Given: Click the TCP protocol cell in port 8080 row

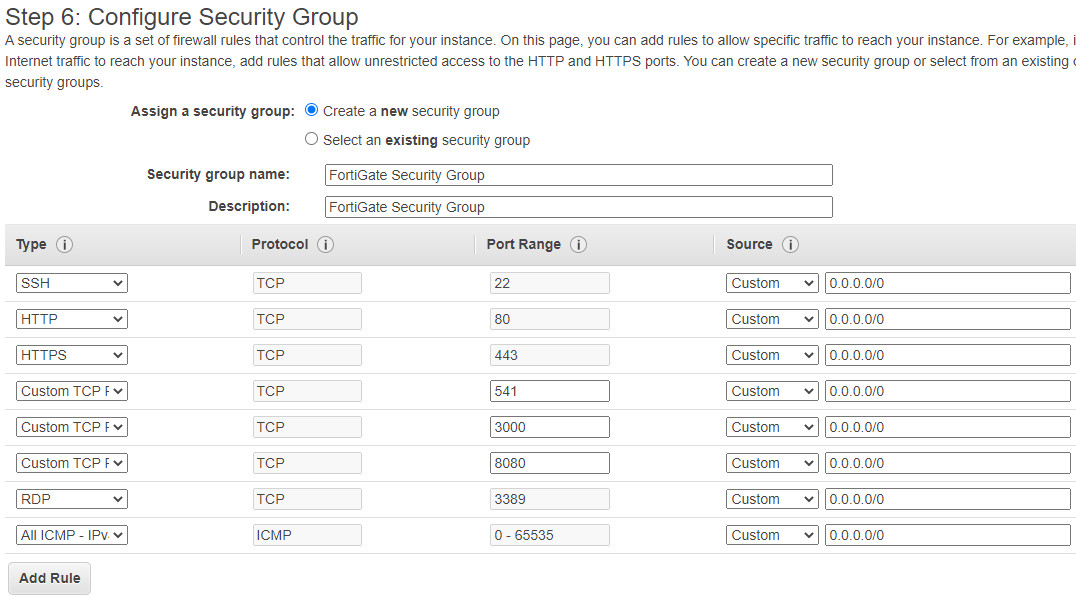Looking at the screenshot, I should 307,463.
